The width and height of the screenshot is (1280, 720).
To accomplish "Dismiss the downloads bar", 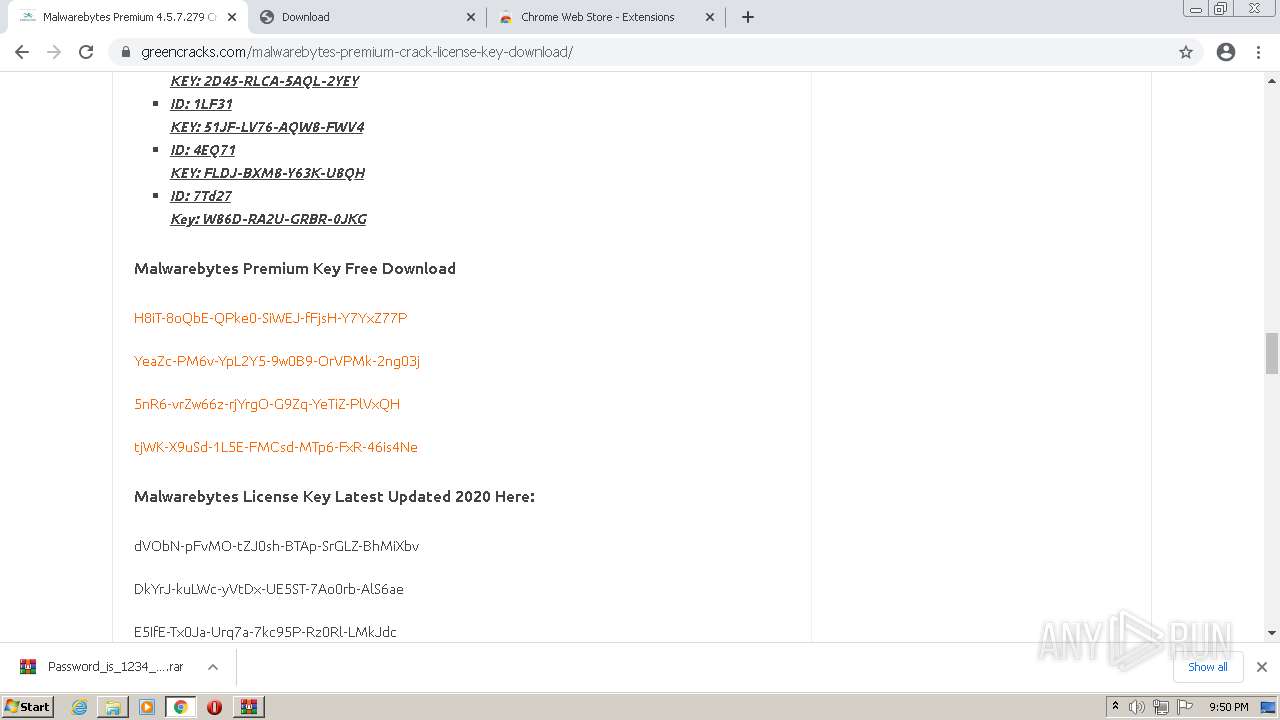I will 1261,667.
